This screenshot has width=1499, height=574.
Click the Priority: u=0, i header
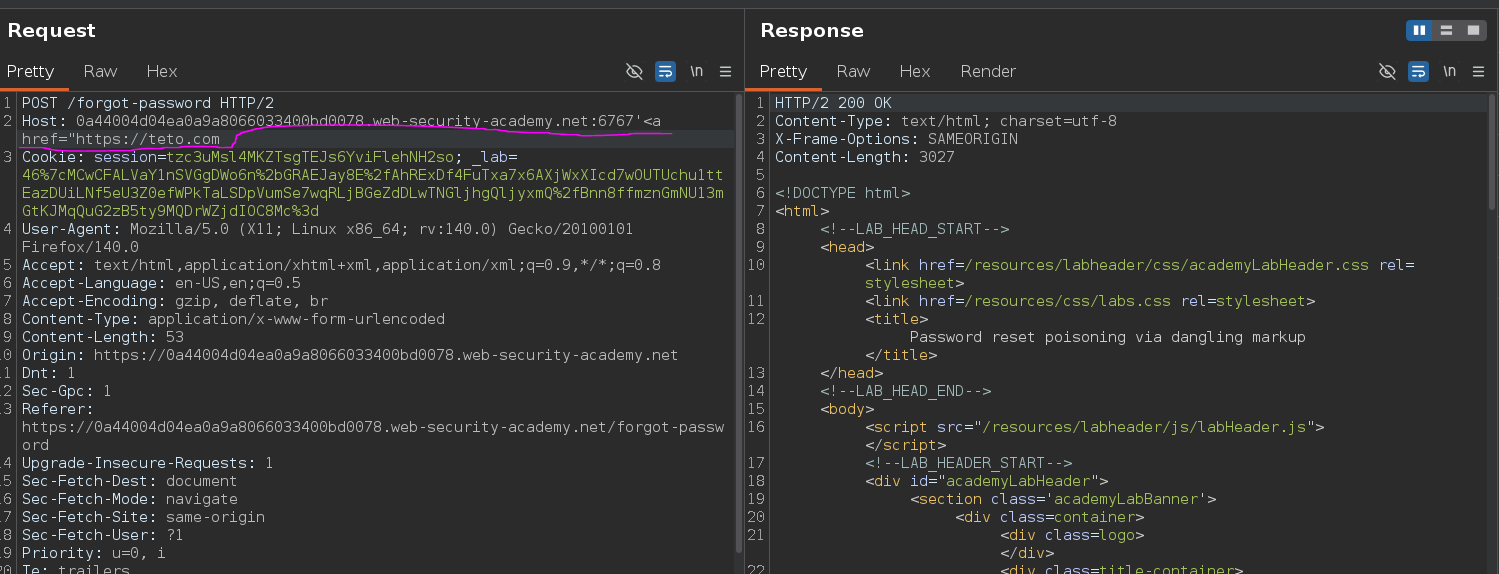pos(94,553)
